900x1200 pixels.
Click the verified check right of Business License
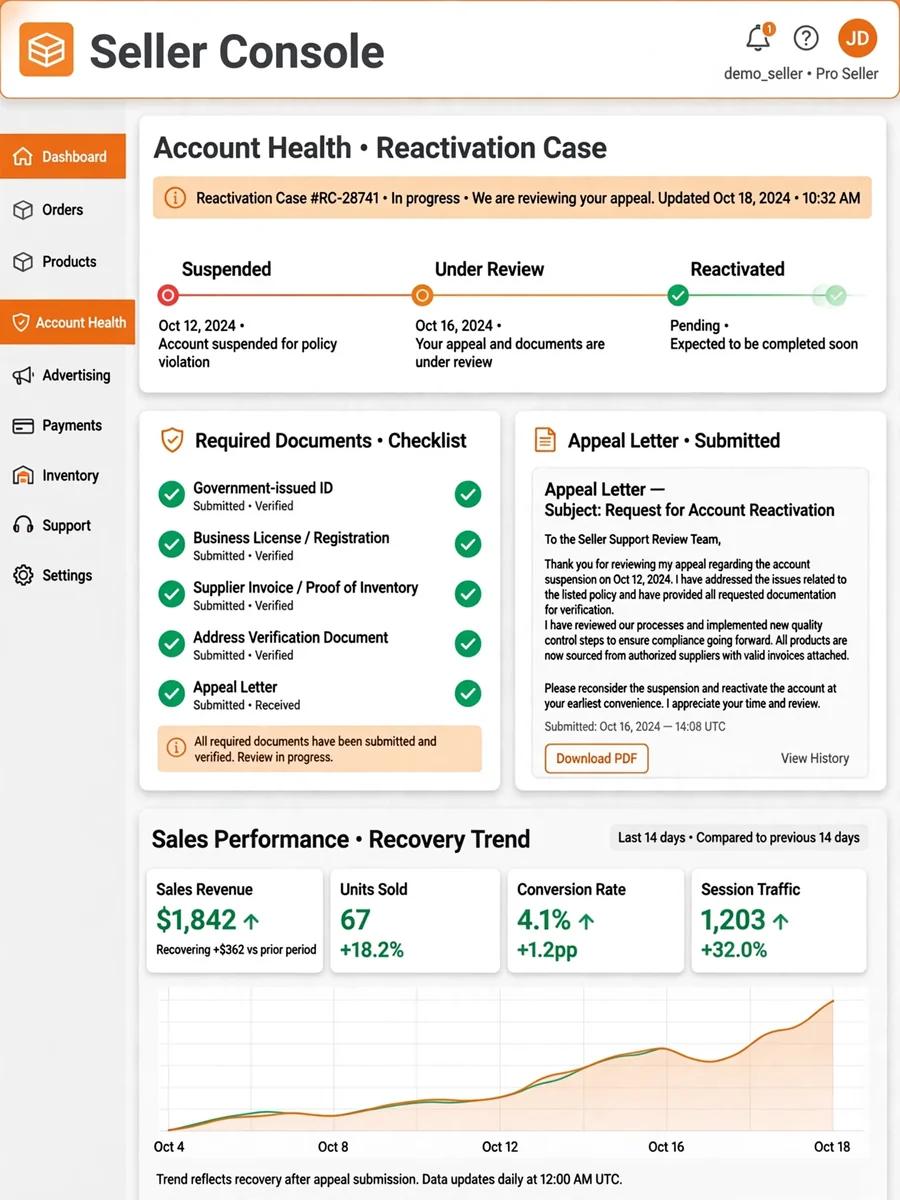(x=468, y=544)
